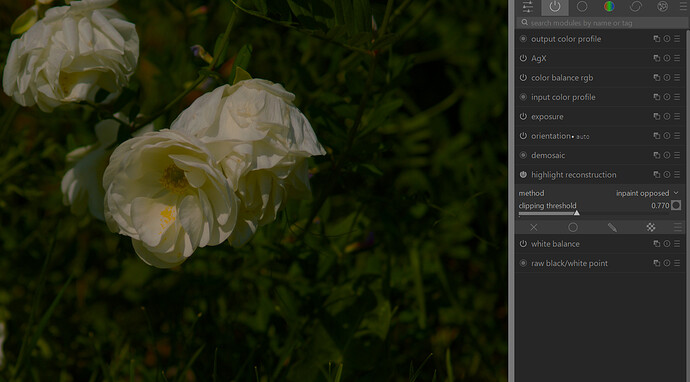
Task: Set mask blending to off
Action: (534, 227)
